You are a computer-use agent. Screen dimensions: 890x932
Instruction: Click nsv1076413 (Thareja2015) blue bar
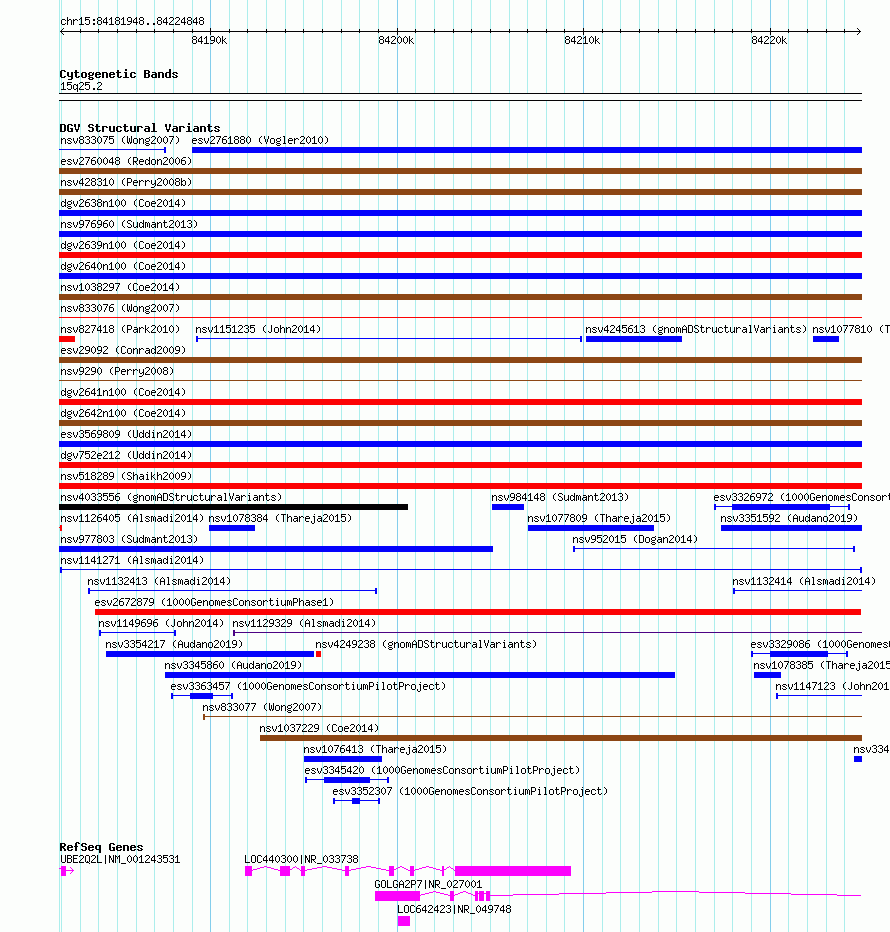tap(342, 759)
